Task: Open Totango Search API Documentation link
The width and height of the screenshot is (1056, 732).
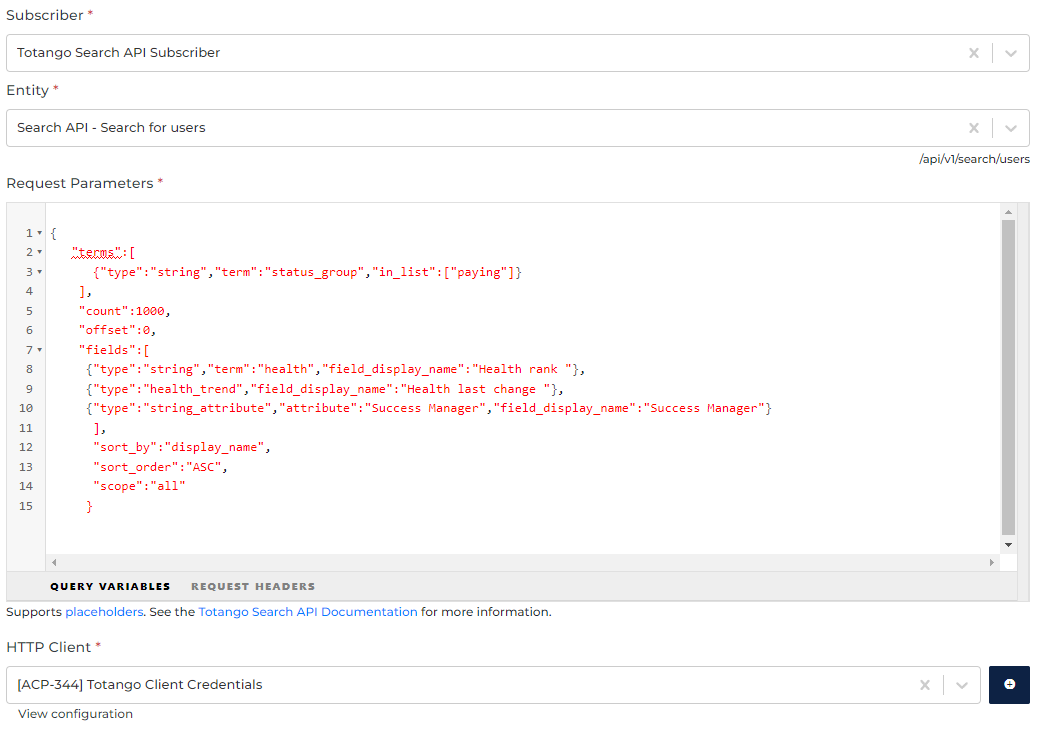Action: click(308, 612)
